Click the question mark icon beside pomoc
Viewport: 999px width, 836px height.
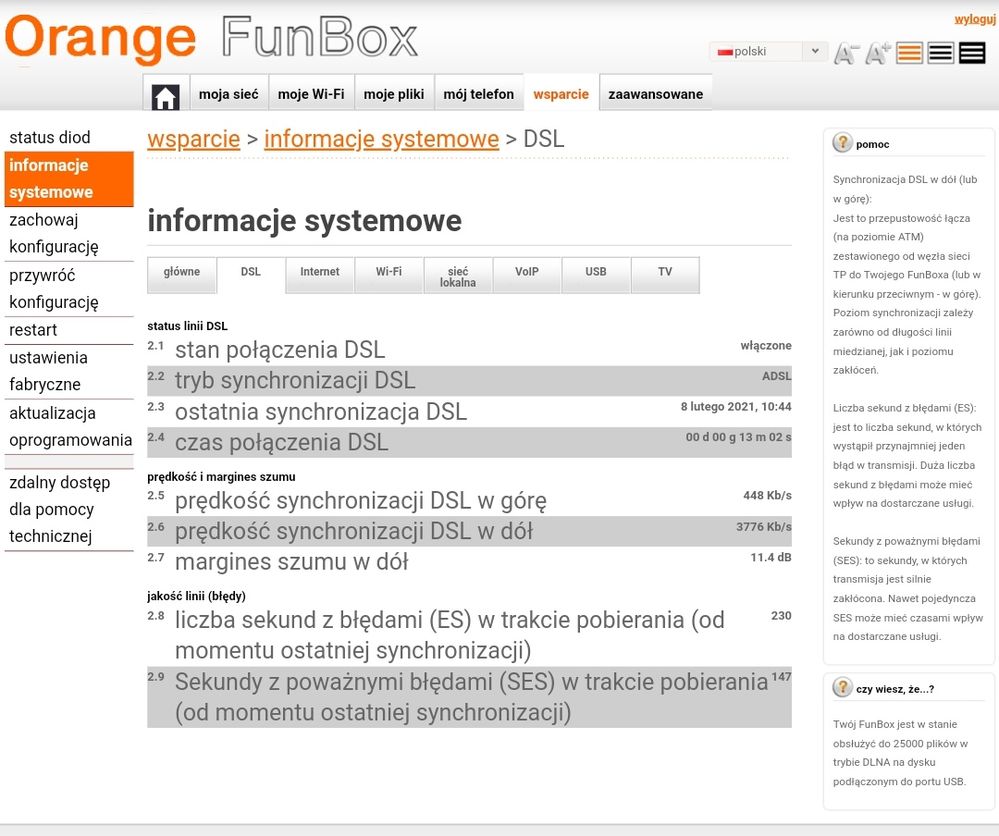point(842,143)
